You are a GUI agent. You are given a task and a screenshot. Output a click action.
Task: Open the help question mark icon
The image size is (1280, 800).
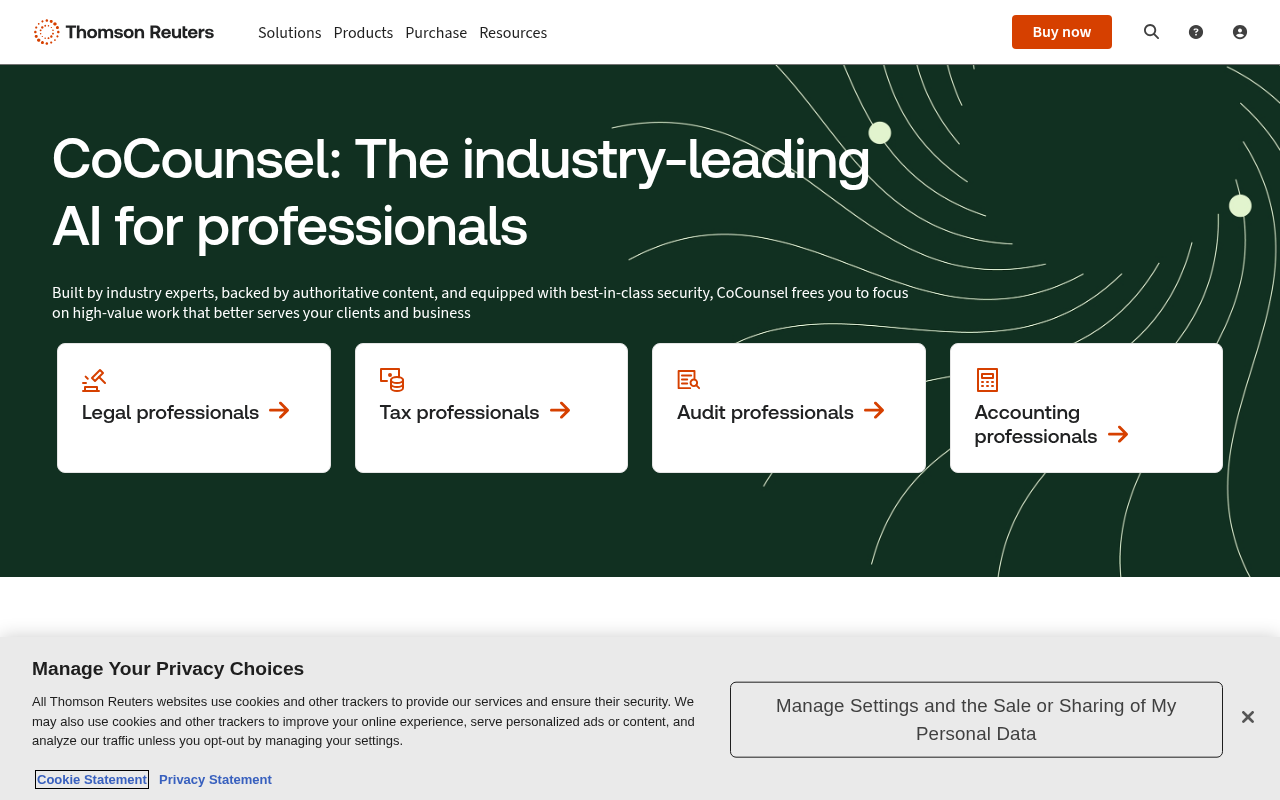click(x=1196, y=32)
